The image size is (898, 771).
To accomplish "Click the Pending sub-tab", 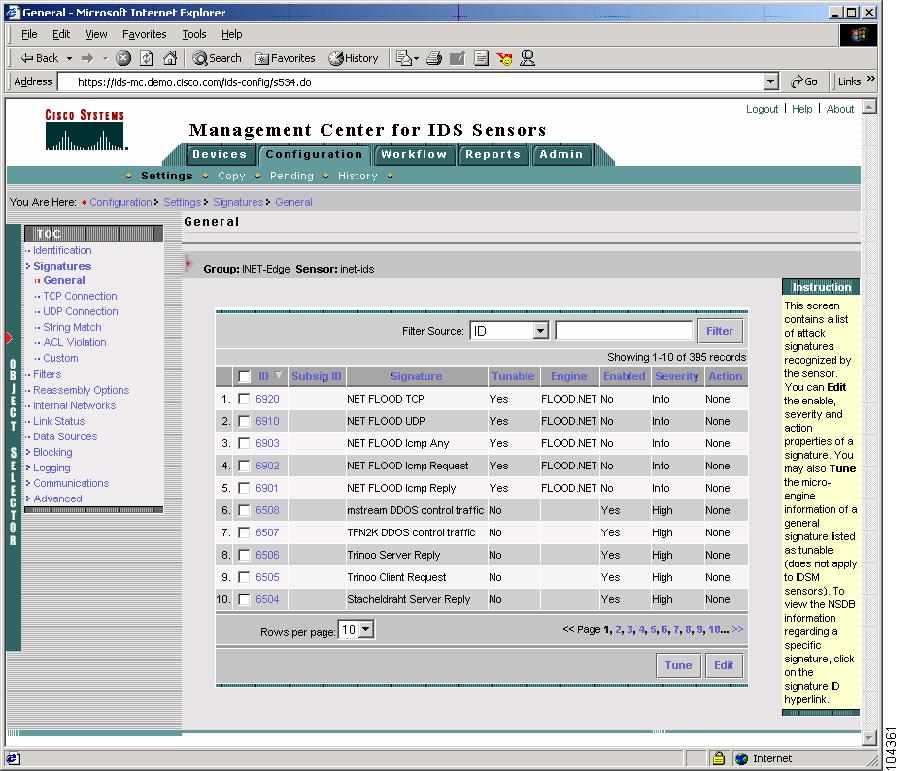I will (x=292, y=175).
